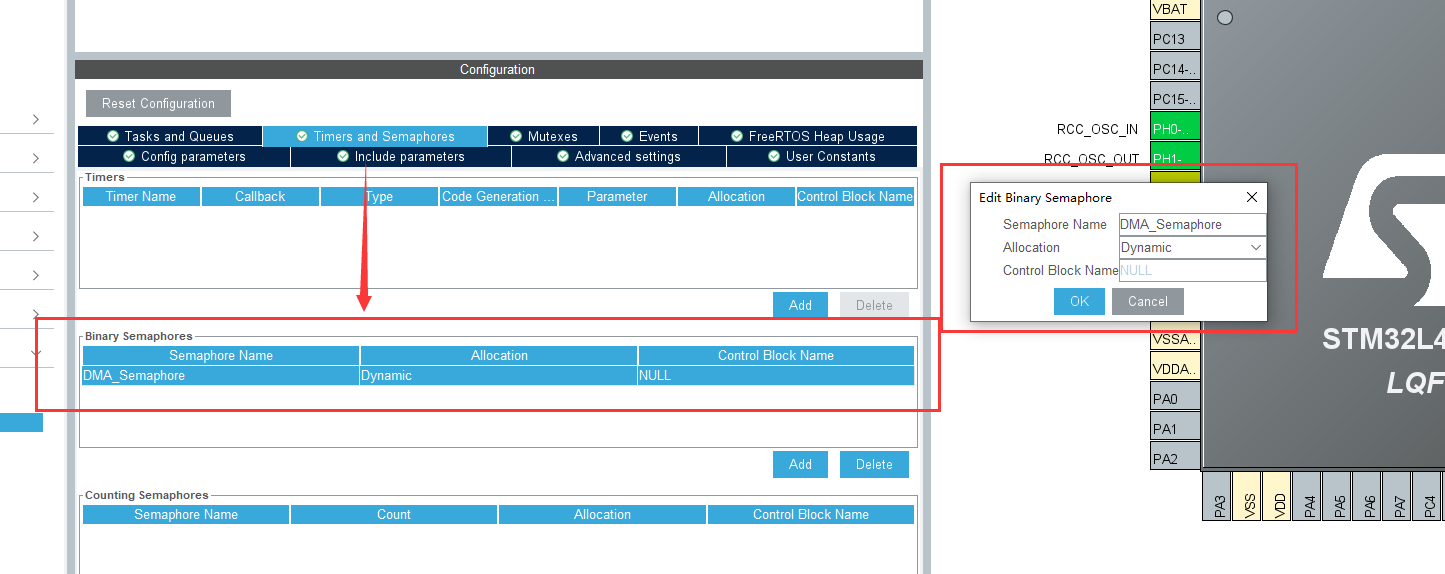Click the PC4 pin at chip bottom
This screenshot has height=574, width=1445.
(x=1427, y=496)
